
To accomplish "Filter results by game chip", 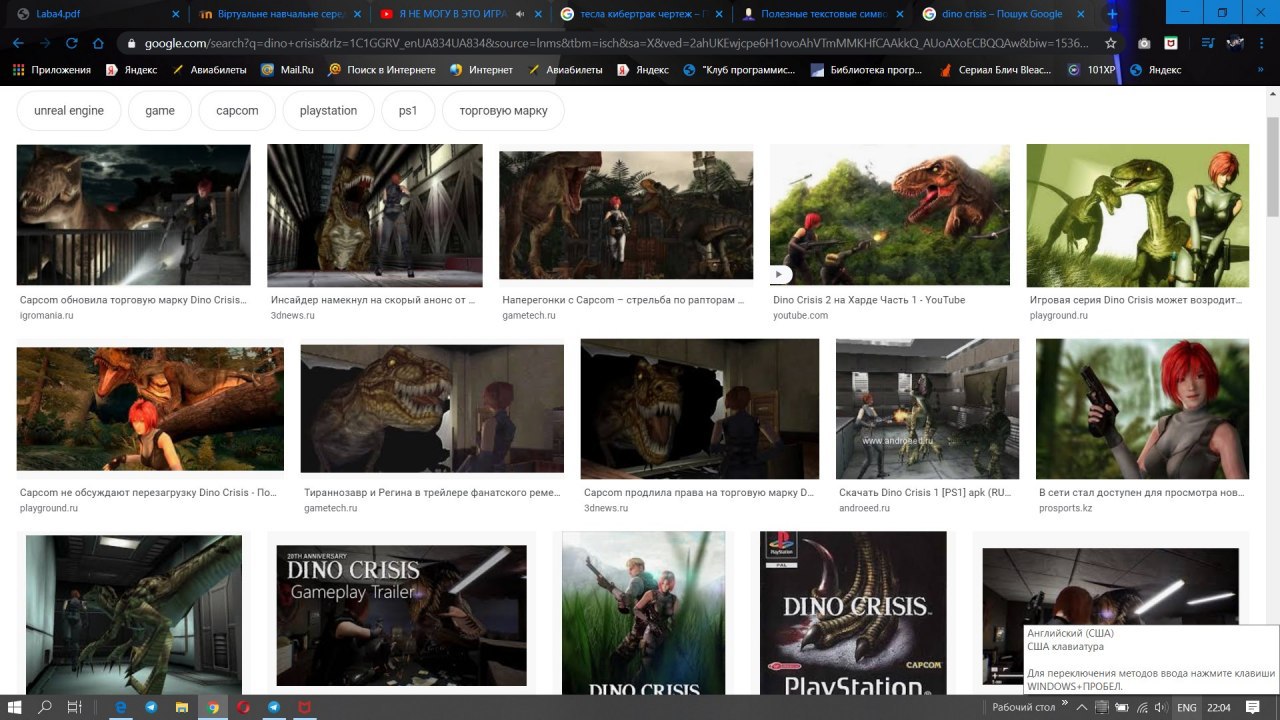I will tap(160, 111).
